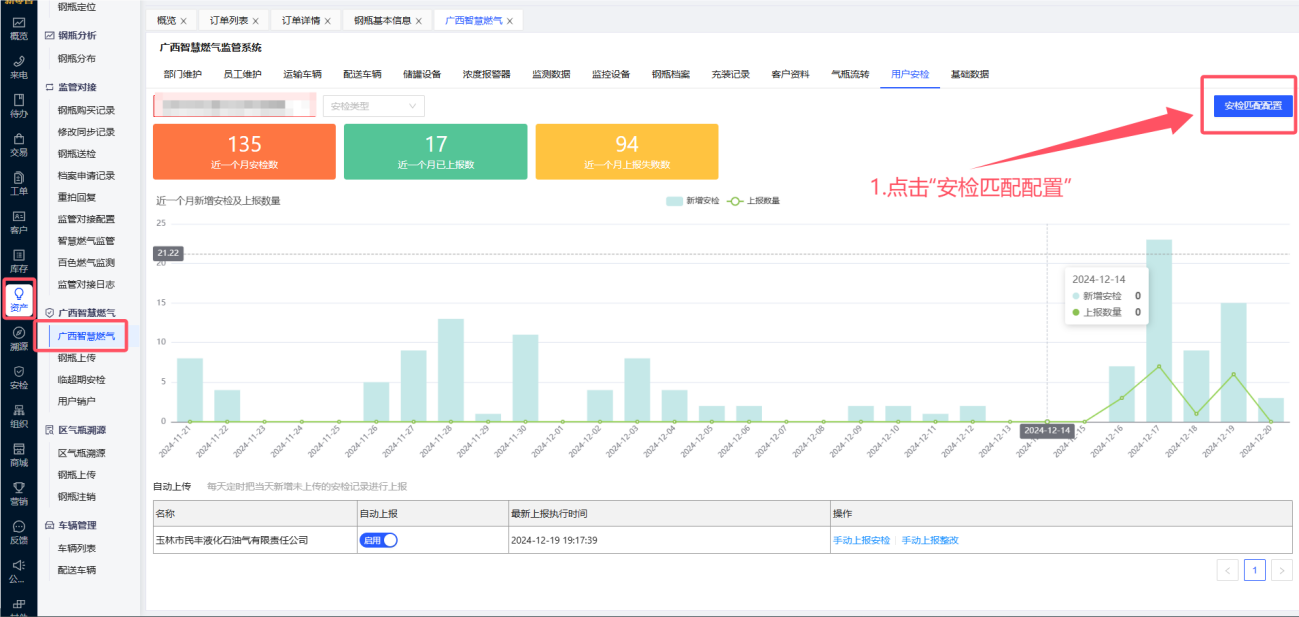The image size is (1299, 617).
Task: Open the 基础数据 tab
Action: click(970, 74)
